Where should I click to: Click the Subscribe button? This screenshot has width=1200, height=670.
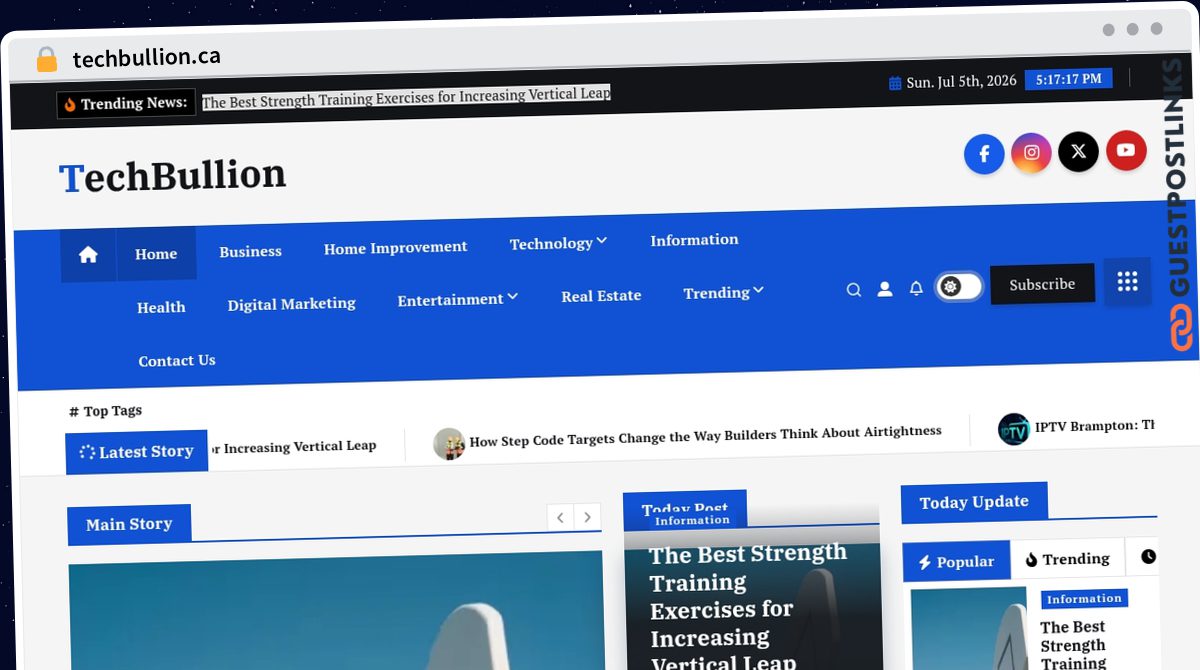tap(1042, 284)
